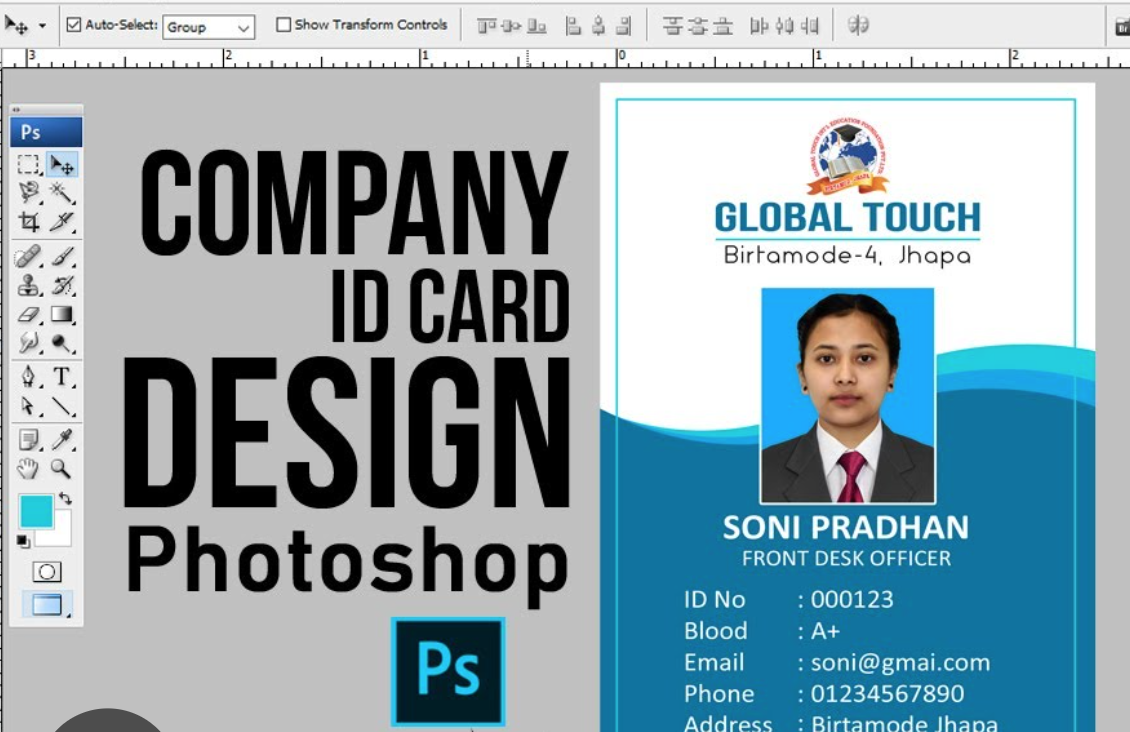Click the FRONT DESK OFFICER text
The width and height of the screenshot is (1130, 732).
(x=846, y=558)
